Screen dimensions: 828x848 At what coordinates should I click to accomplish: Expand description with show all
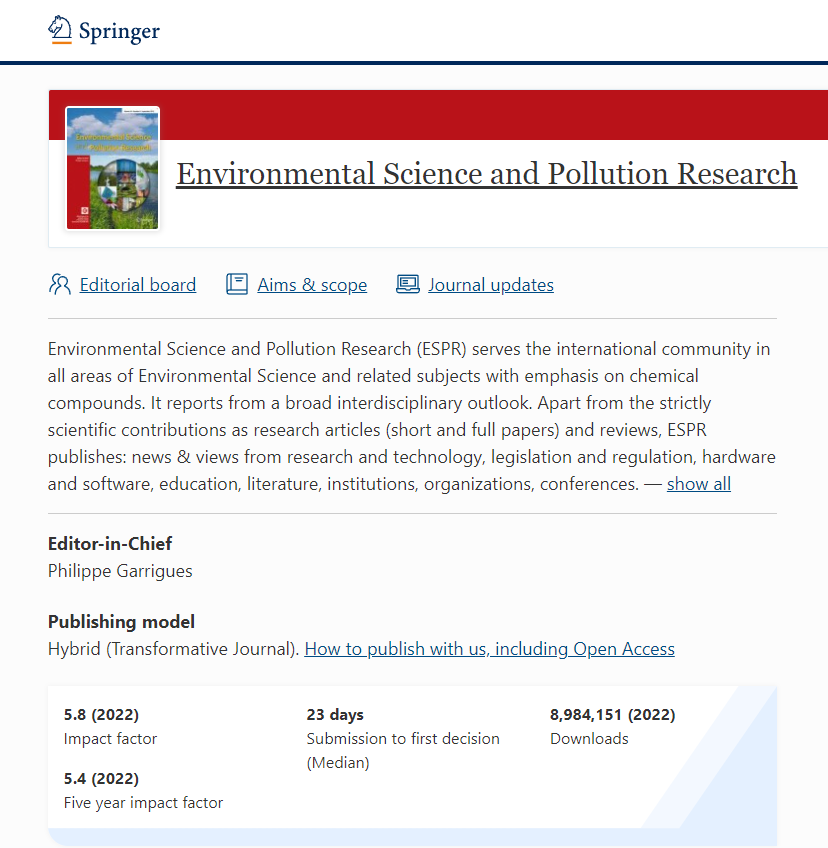point(699,483)
